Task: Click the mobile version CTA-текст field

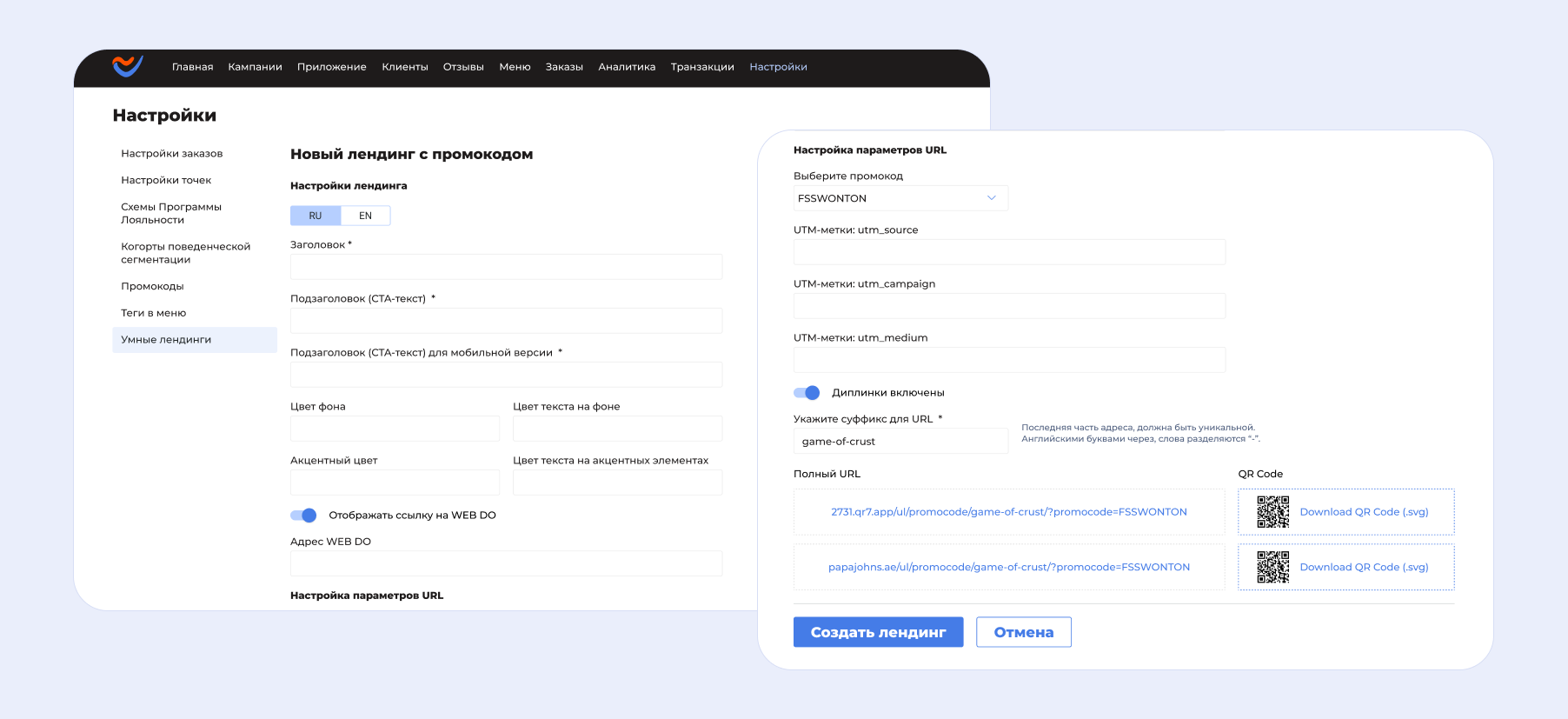Action: (x=507, y=375)
